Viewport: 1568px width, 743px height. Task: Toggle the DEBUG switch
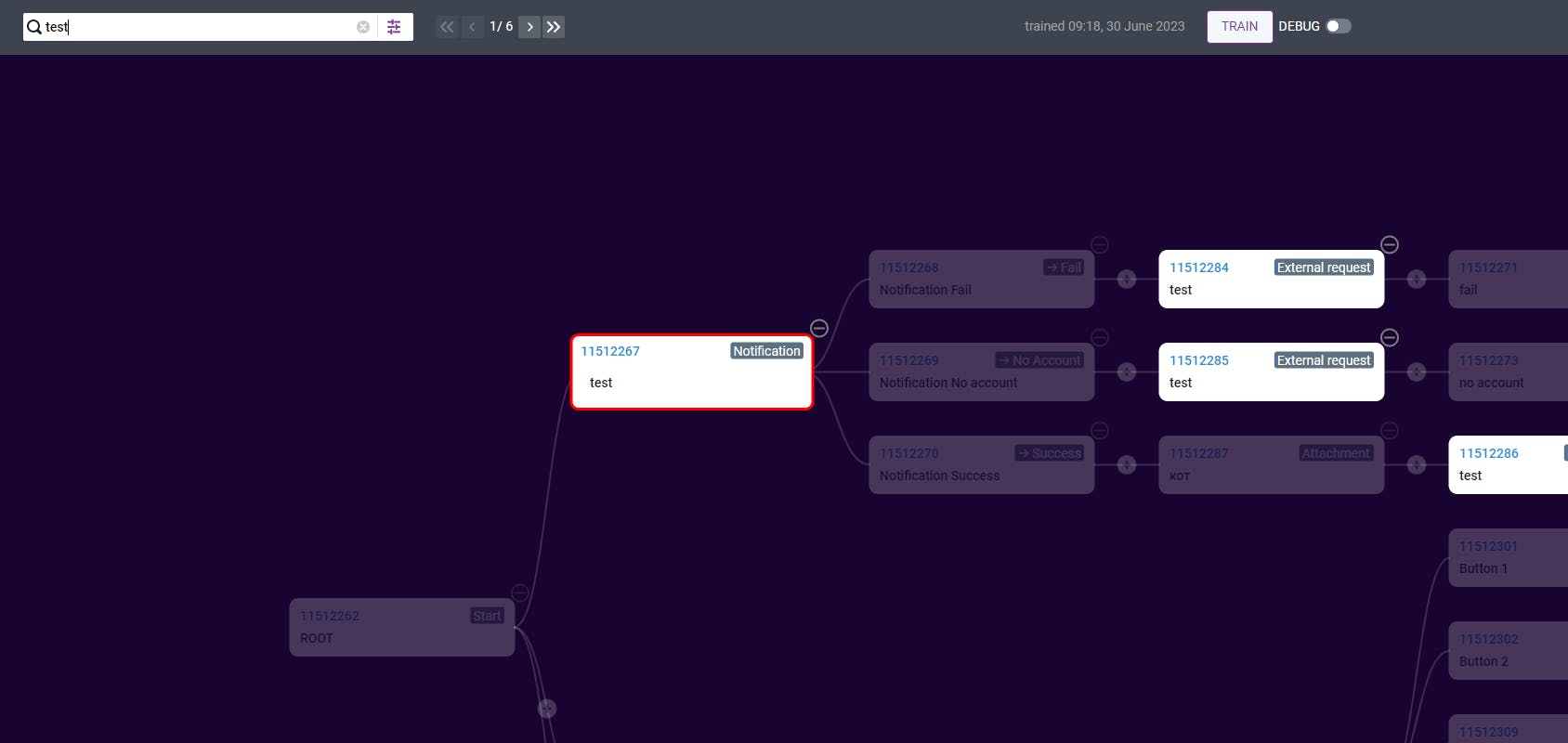coord(1339,26)
